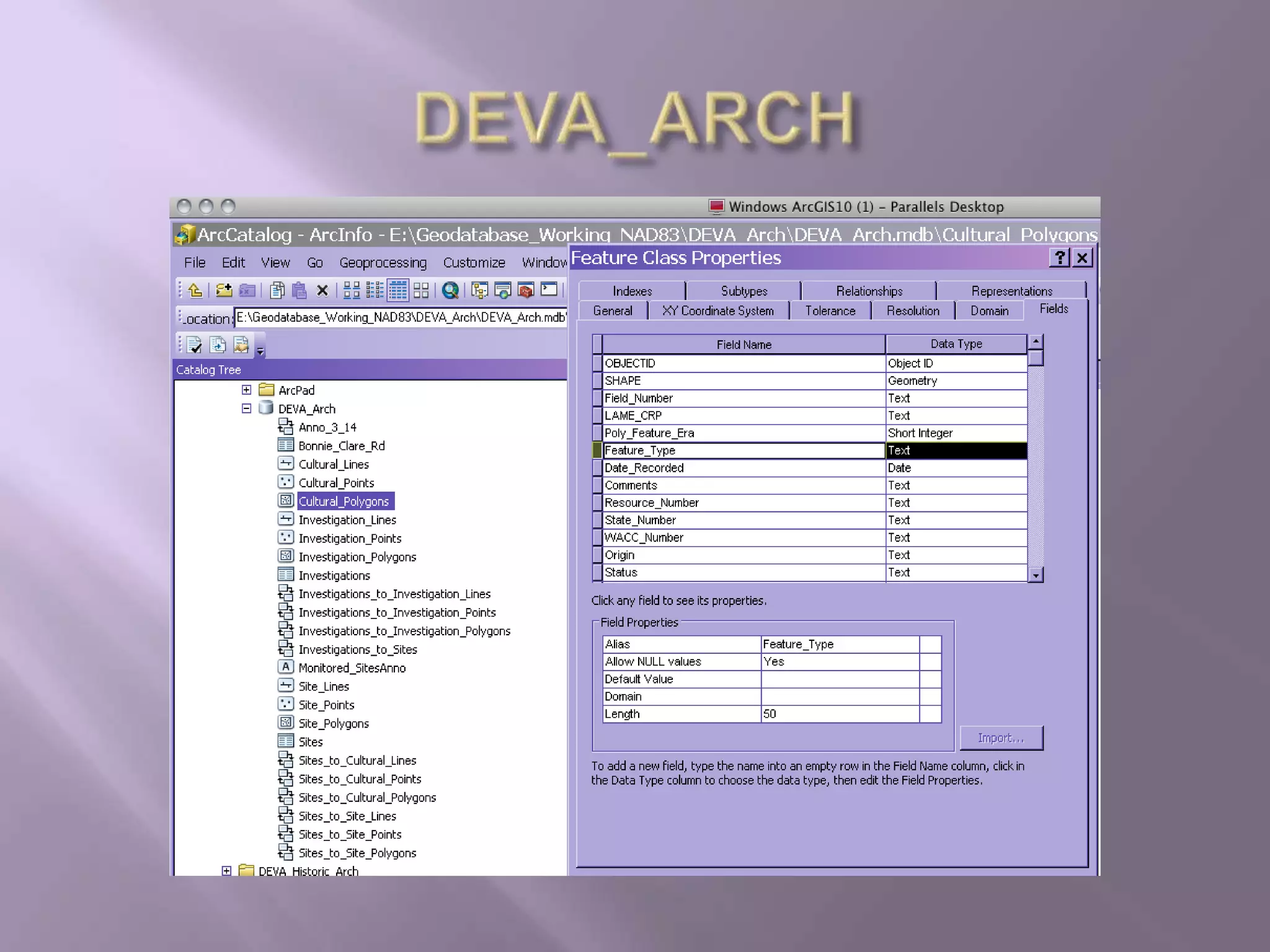Switch to the Subtypes tab
This screenshot has width=1270, height=952.
click(744, 291)
